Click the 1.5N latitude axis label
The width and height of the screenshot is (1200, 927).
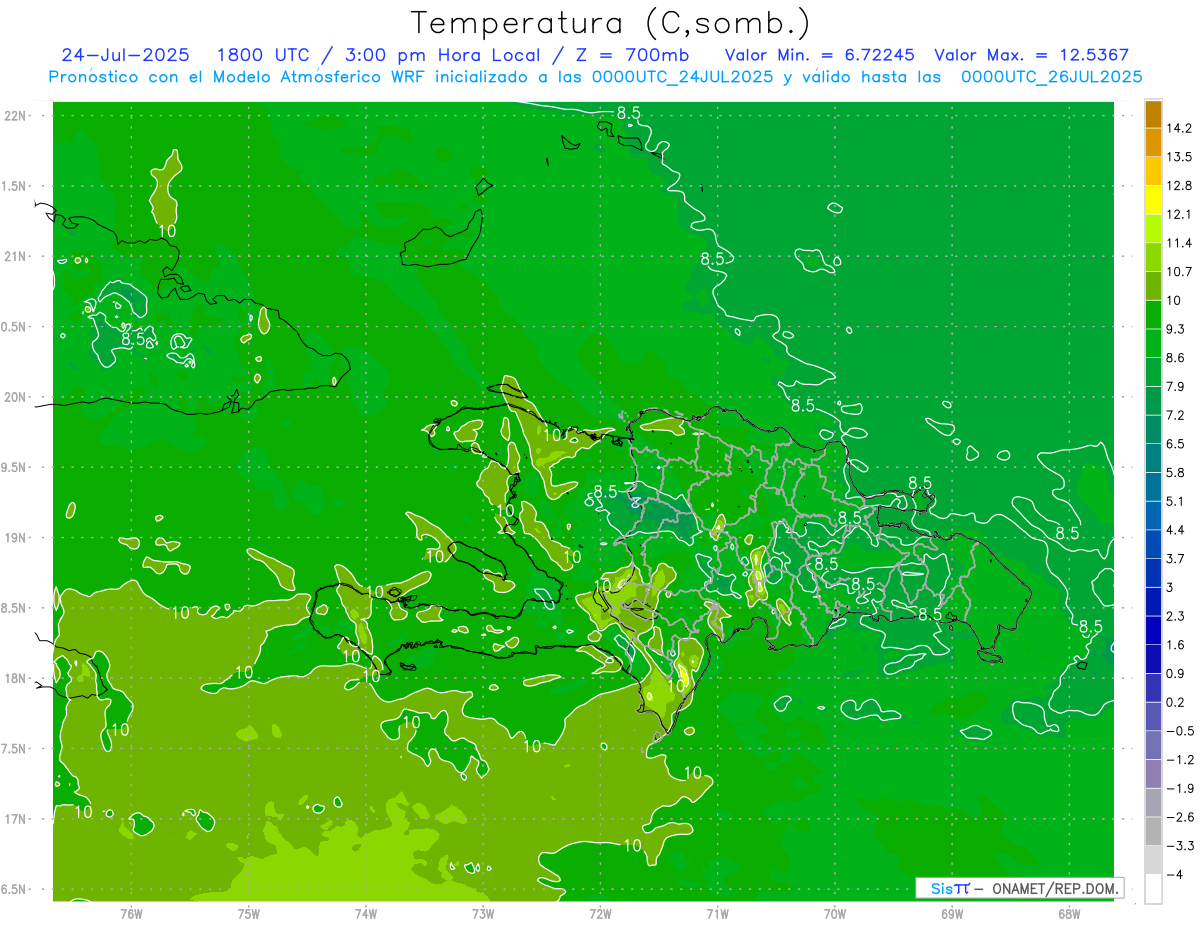pyautogui.click(x=15, y=186)
